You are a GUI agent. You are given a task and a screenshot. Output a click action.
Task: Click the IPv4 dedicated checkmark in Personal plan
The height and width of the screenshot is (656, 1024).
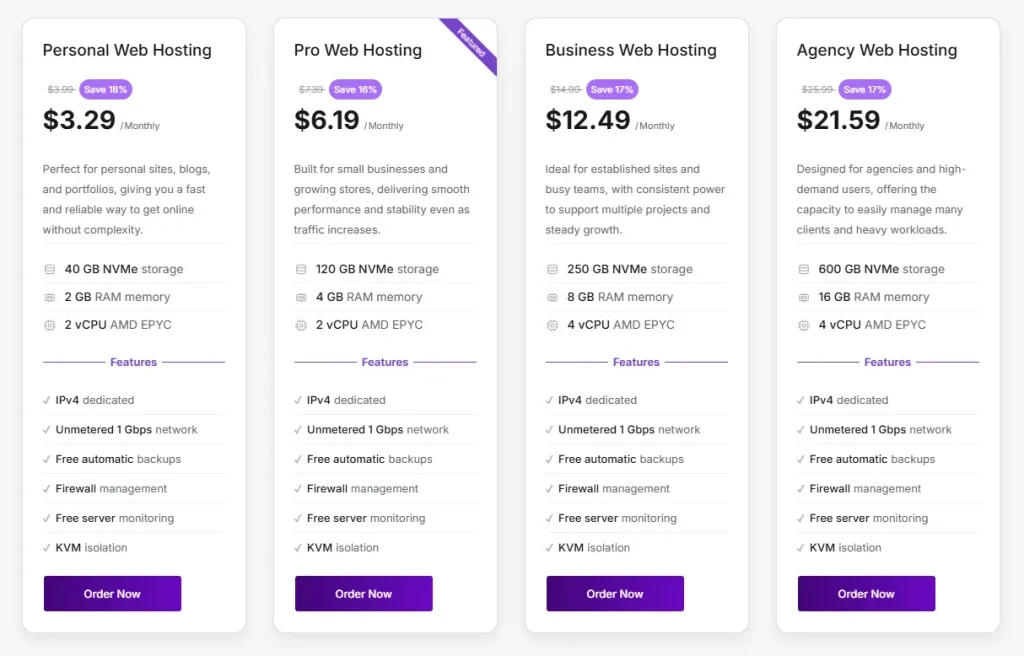coord(47,400)
